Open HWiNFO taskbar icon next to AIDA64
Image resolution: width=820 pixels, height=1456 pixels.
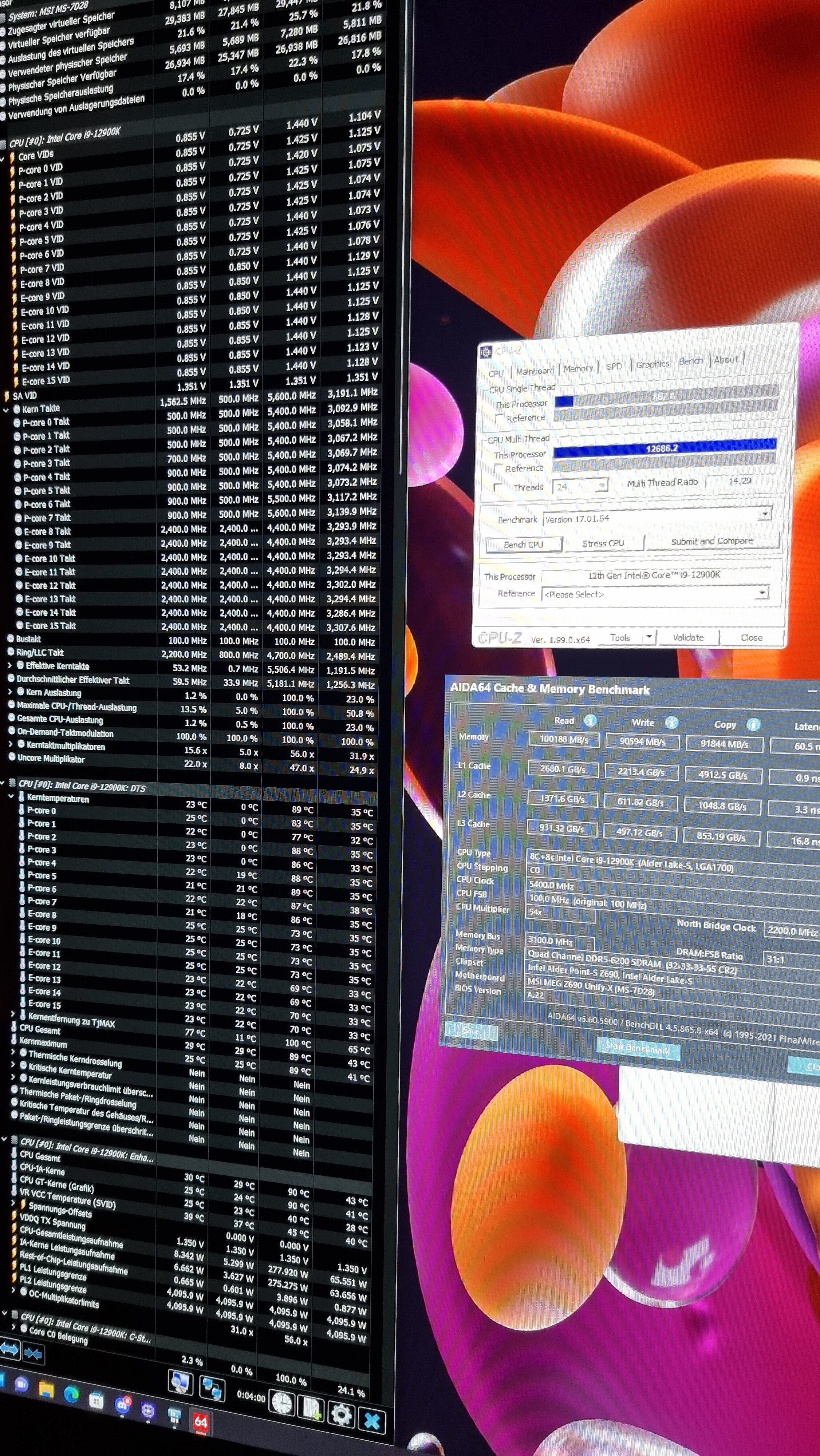174,1416
